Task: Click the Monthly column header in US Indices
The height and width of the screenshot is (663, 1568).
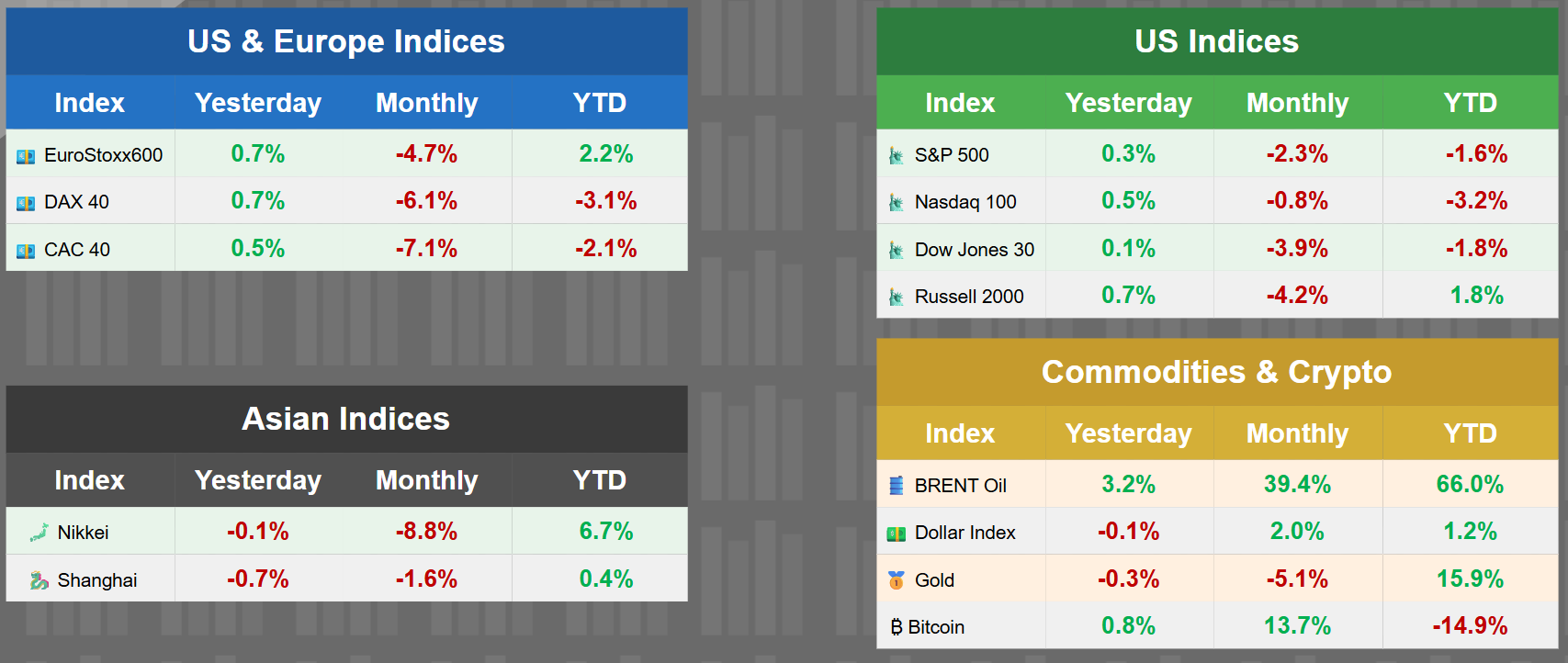Action: click(x=1297, y=103)
